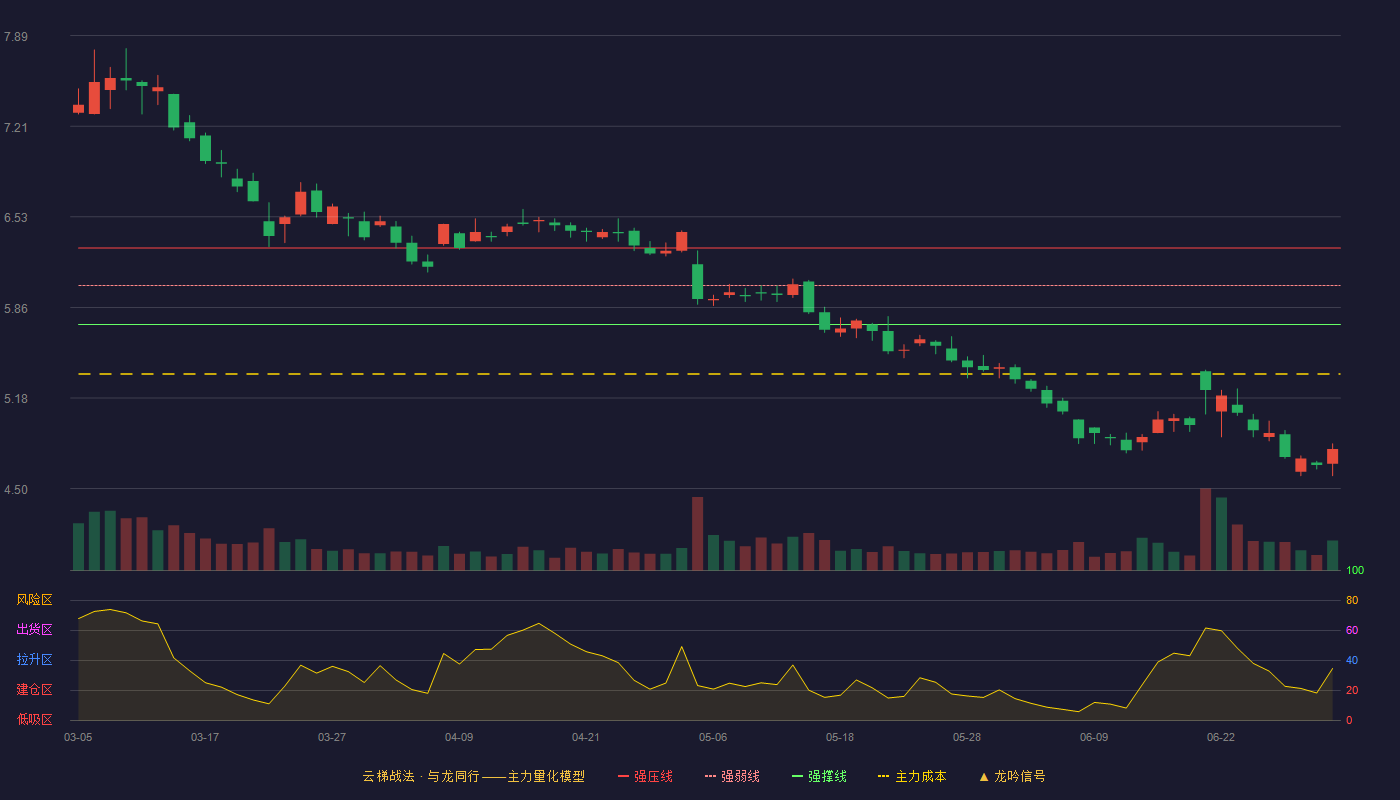The width and height of the screenshot is (1400, 800).
Task: Click the 拉升区 zone label
Action: pos(34,660)
